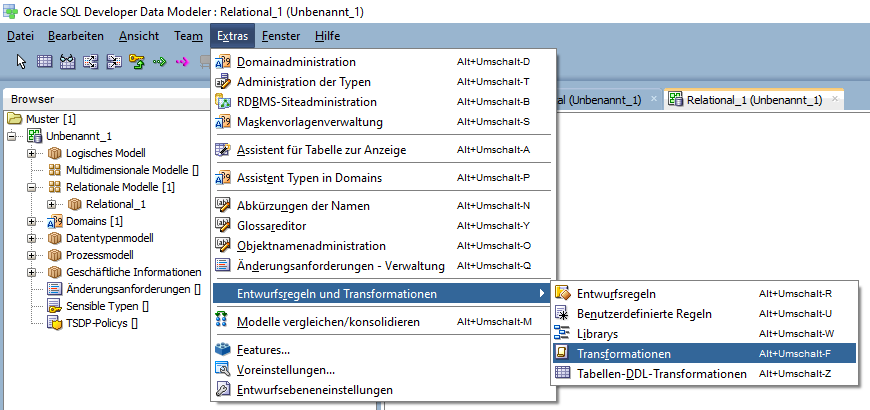This screenshot has width=870, height=410.
Task: Click the Glossareditor icon
Action: pos(222,226)
